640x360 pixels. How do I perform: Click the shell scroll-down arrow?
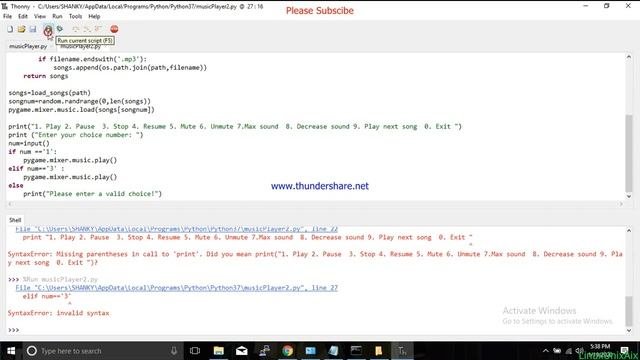tap(629, 330)
